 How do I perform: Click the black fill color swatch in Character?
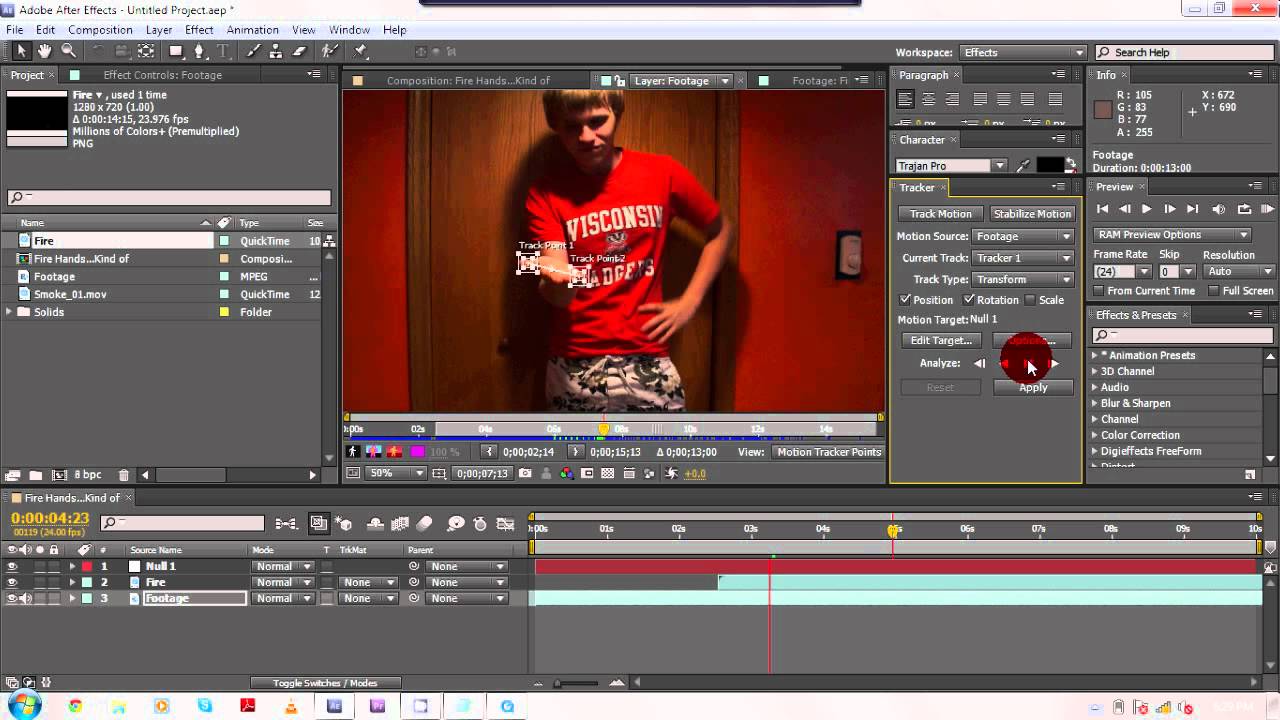(1049, 165)
